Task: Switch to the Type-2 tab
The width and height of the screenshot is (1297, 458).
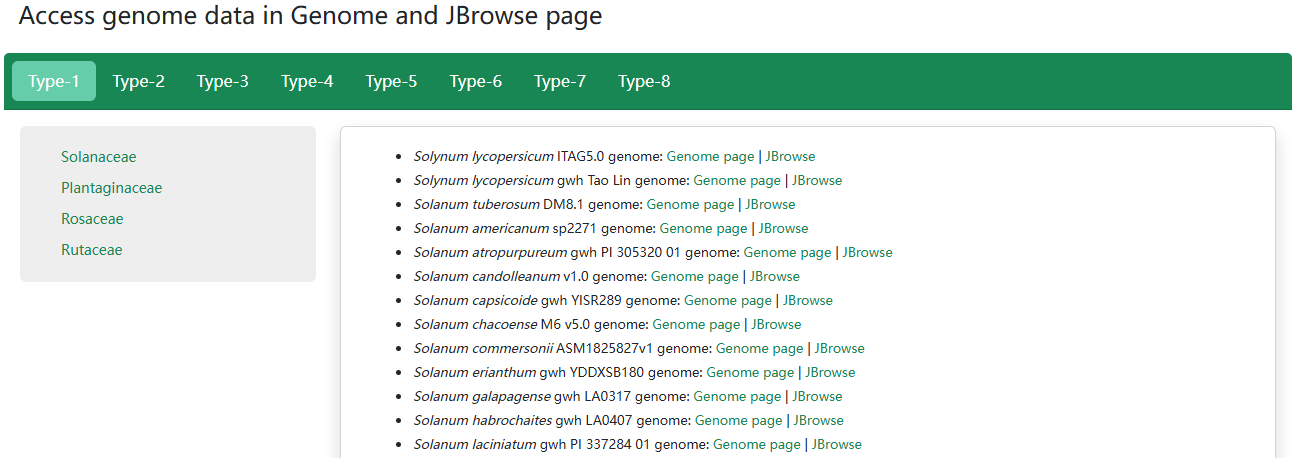Action: (x=138, y=82)
